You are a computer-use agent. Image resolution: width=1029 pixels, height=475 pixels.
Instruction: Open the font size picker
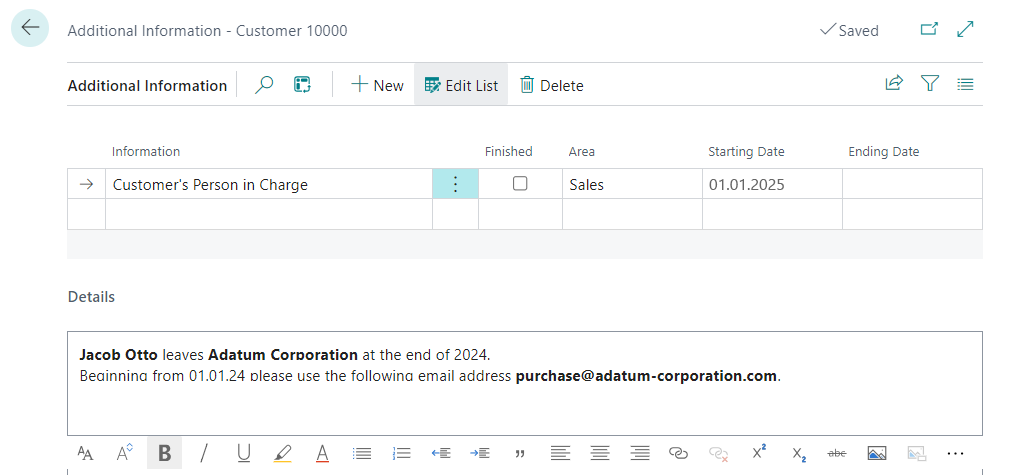click(85, 453)
